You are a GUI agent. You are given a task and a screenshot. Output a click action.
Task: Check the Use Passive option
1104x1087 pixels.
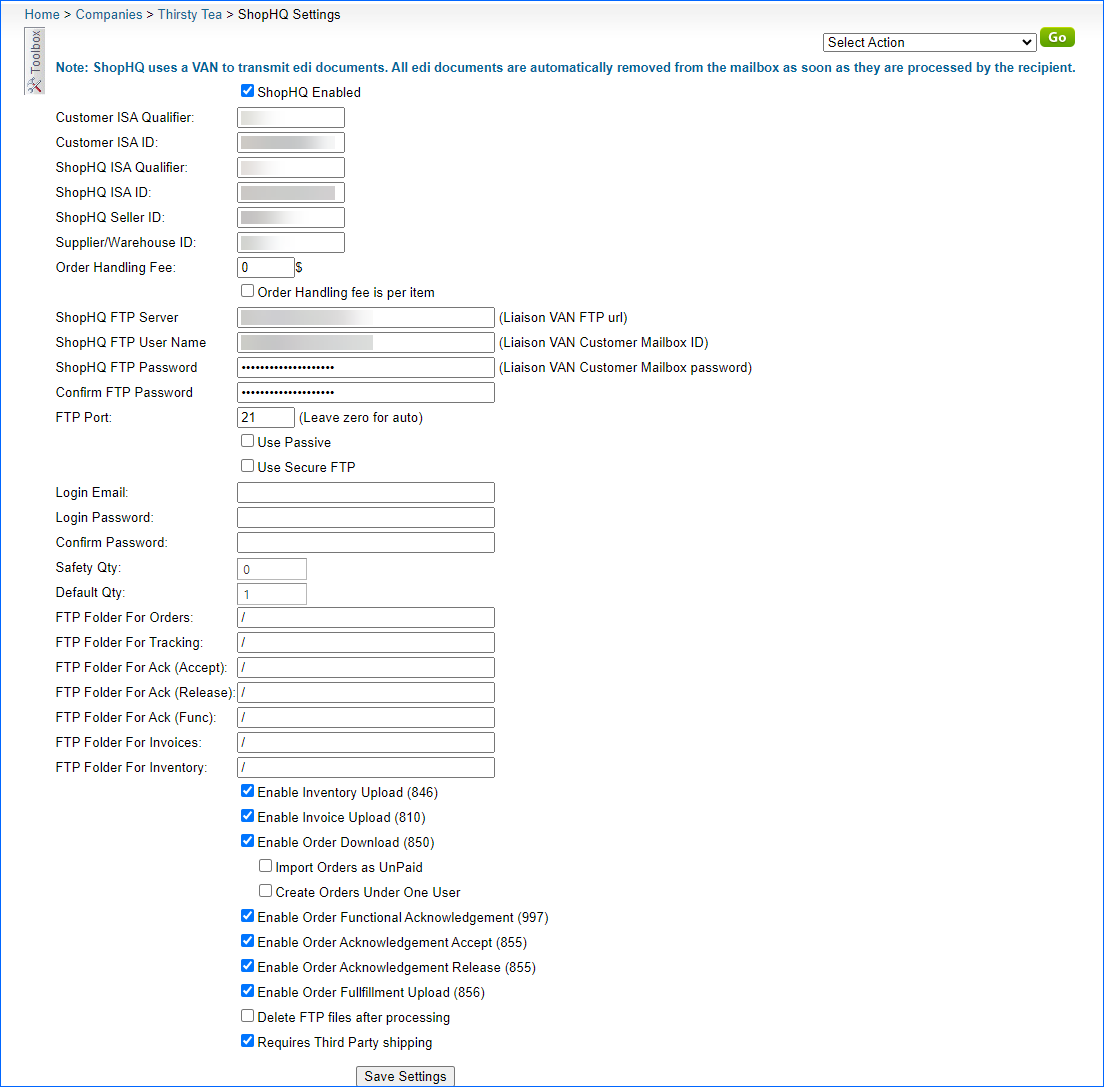pyautogui.click(x=248, y=441)
